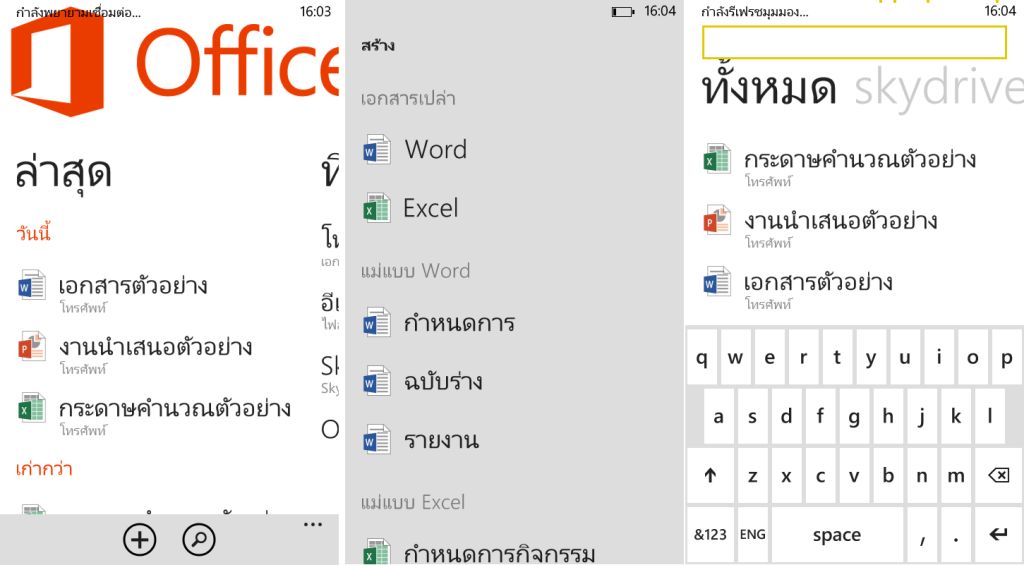Tap the p key

pos(1007,357)
